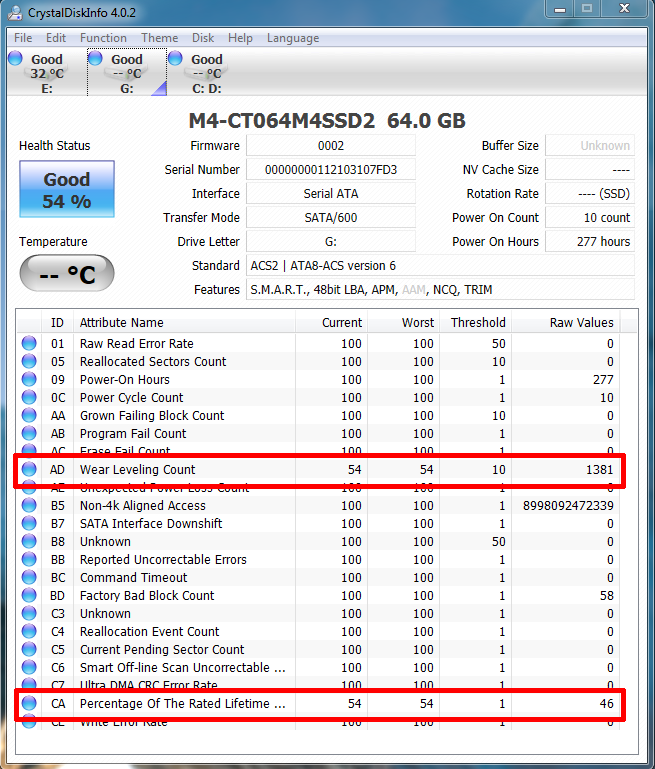Select disk E: tab showing 32 °C
Screen dimensions: 655x769
[x=47, y=73]
